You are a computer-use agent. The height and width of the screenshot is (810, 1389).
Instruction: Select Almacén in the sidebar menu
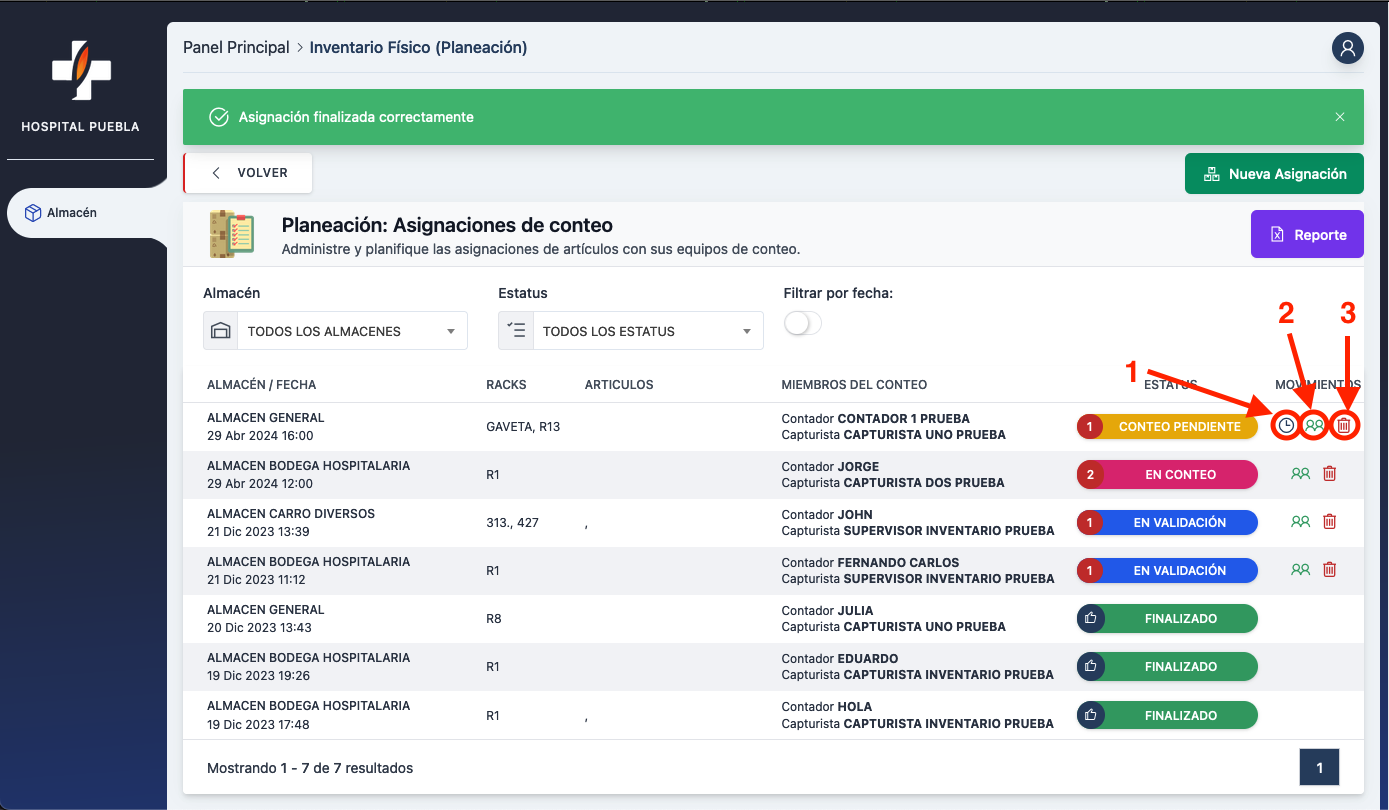coord(72,213)
